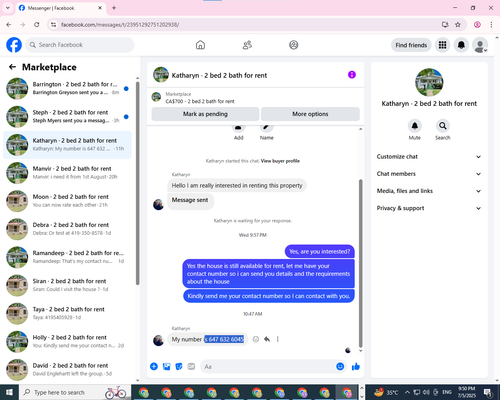The image size is (500, 400).
Task: Click Find friends button
Action: coord(411,45)
